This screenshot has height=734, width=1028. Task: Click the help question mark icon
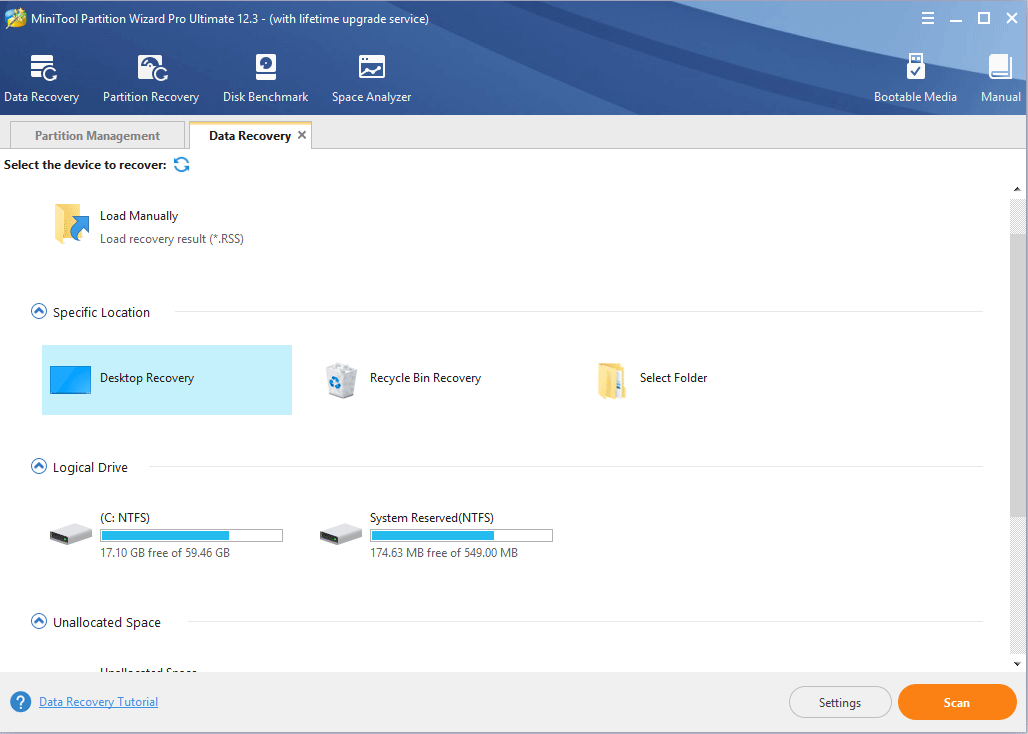click(x=20, y=702)
